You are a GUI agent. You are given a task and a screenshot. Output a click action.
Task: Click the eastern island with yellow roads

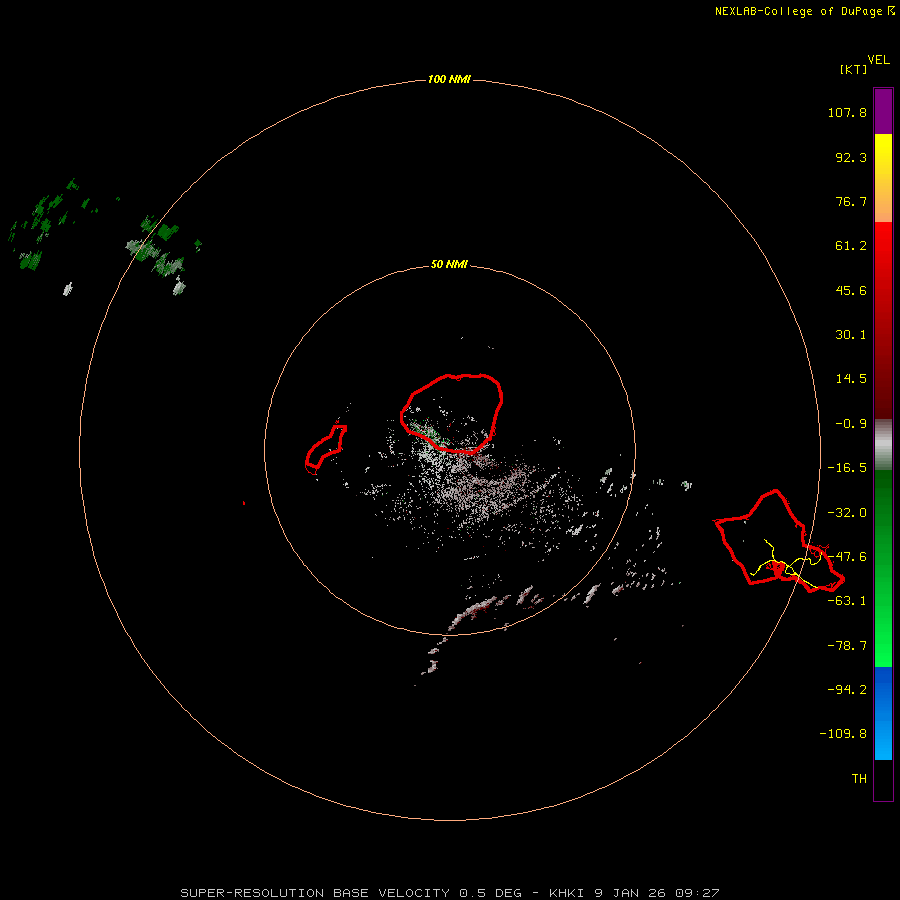778,541
